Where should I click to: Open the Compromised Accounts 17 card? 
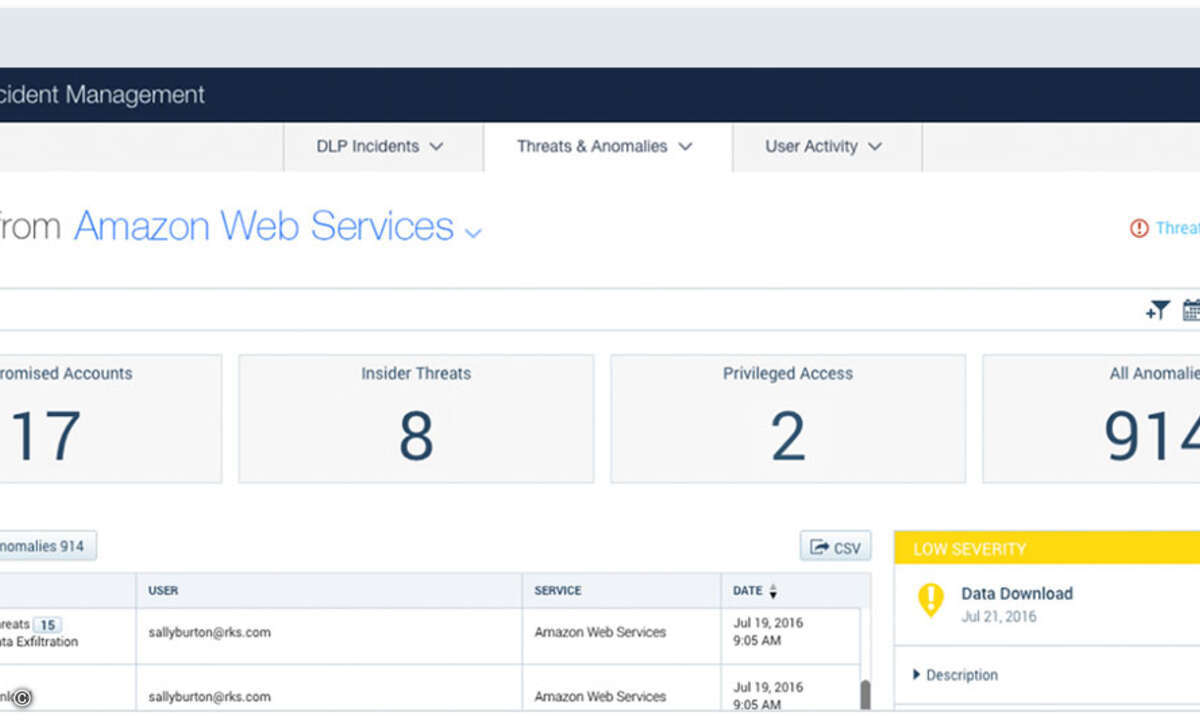pos(111,419)
